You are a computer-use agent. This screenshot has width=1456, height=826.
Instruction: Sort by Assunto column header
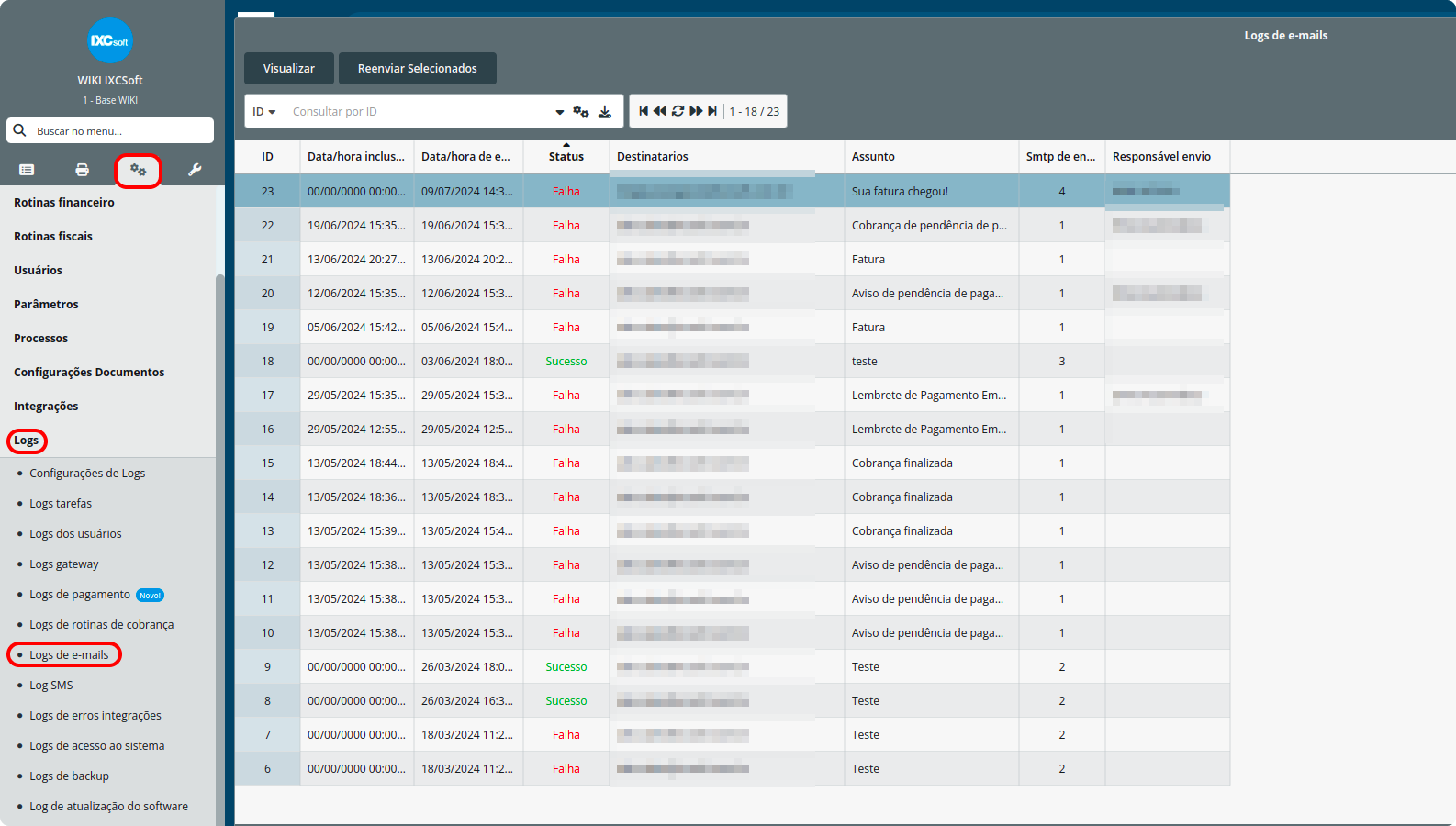(x=931, y=157)
